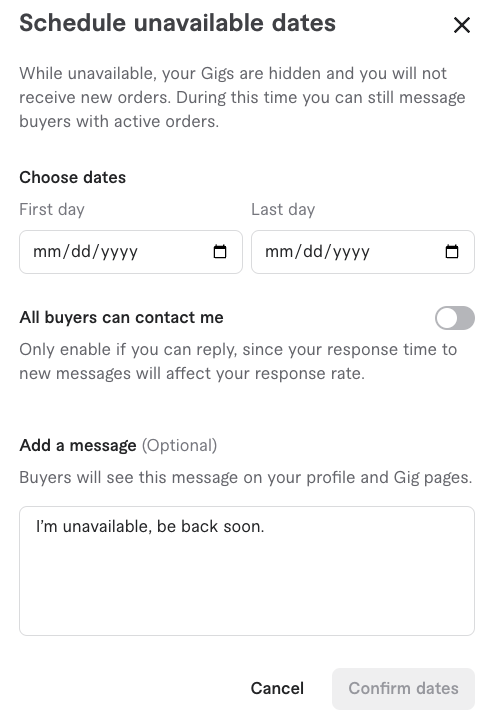
Task: Click the Last day label
Action: pos(283,209)
